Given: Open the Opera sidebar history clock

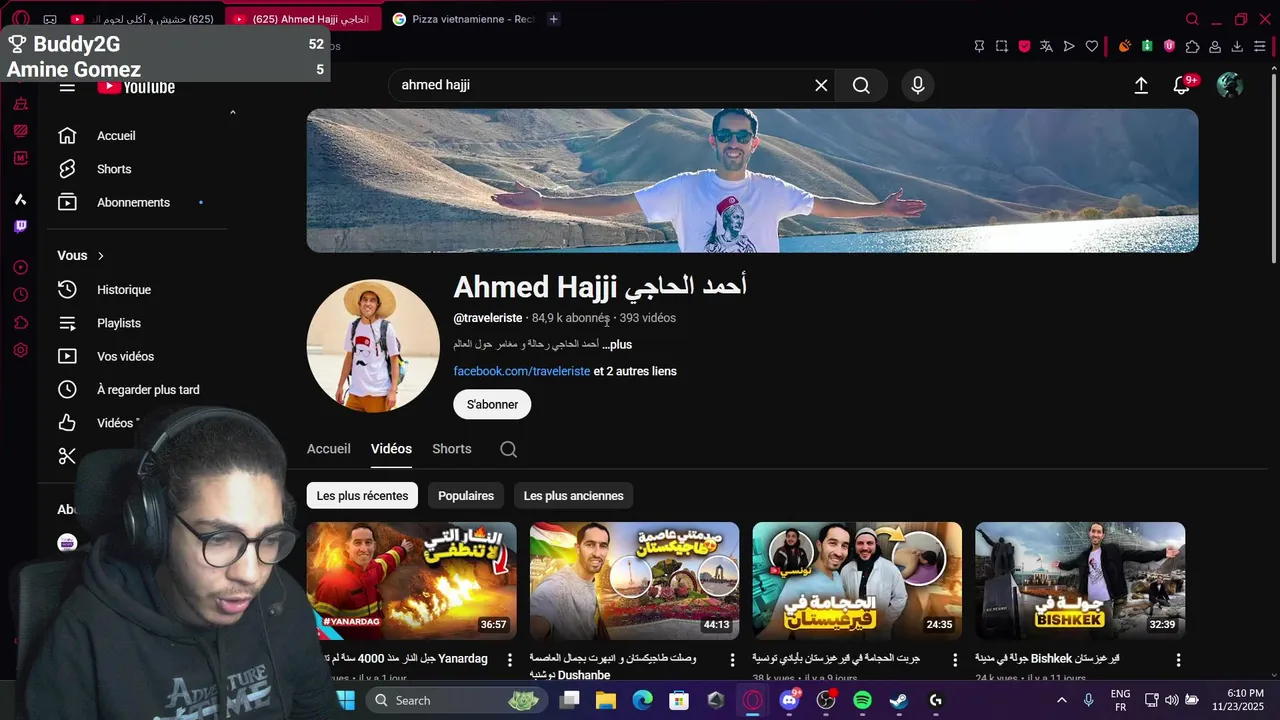Looking at the screenshot, I should (20, 295).
